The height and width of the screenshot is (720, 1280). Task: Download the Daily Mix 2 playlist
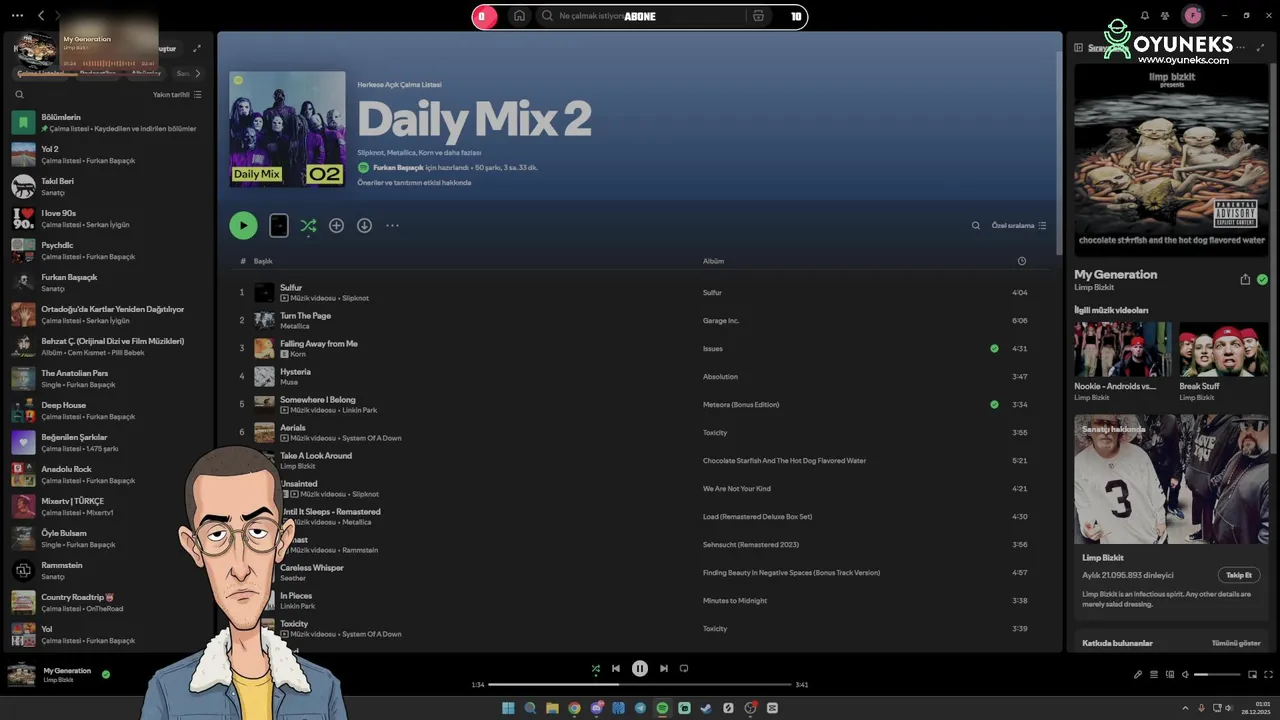coord(364,226)
